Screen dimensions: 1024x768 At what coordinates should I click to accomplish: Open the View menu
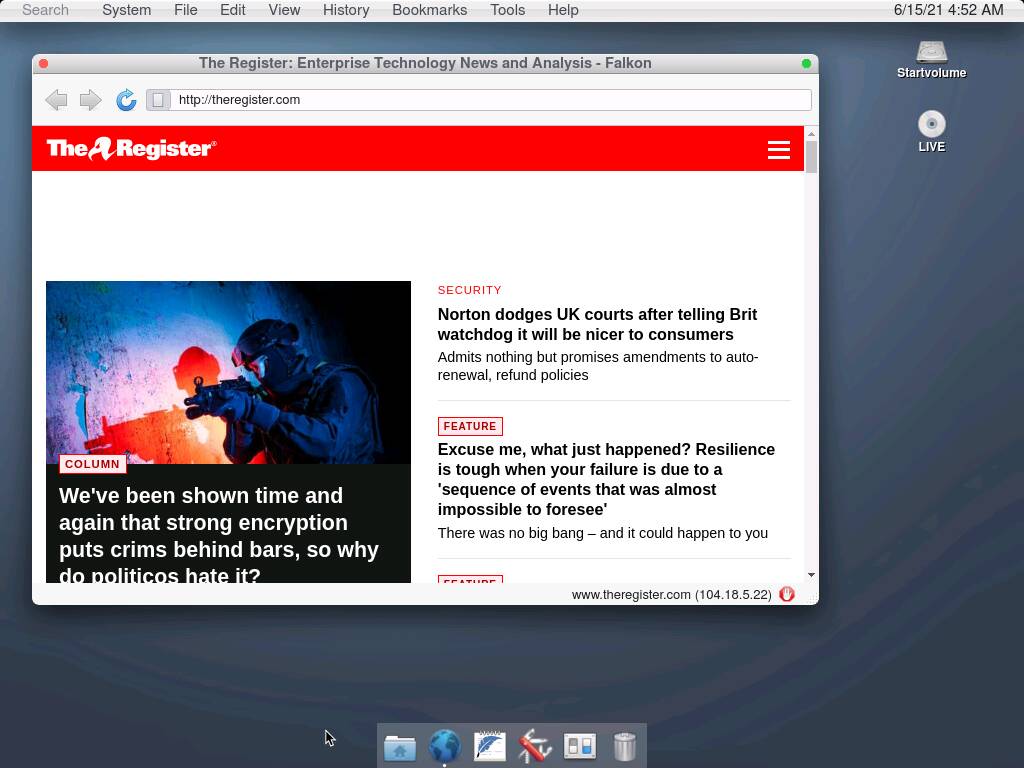284,10
